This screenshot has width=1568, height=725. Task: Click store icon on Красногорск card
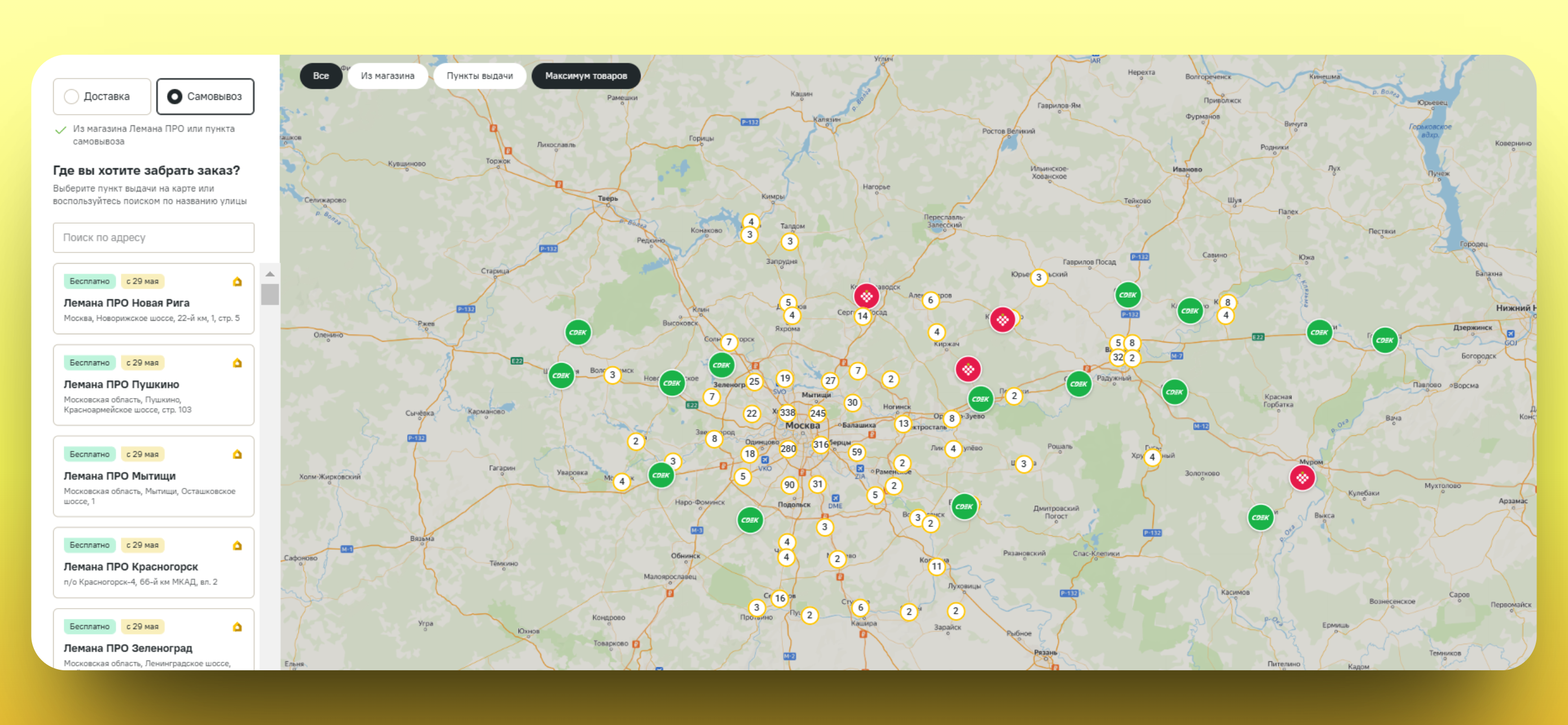click(x=238, y=545)
